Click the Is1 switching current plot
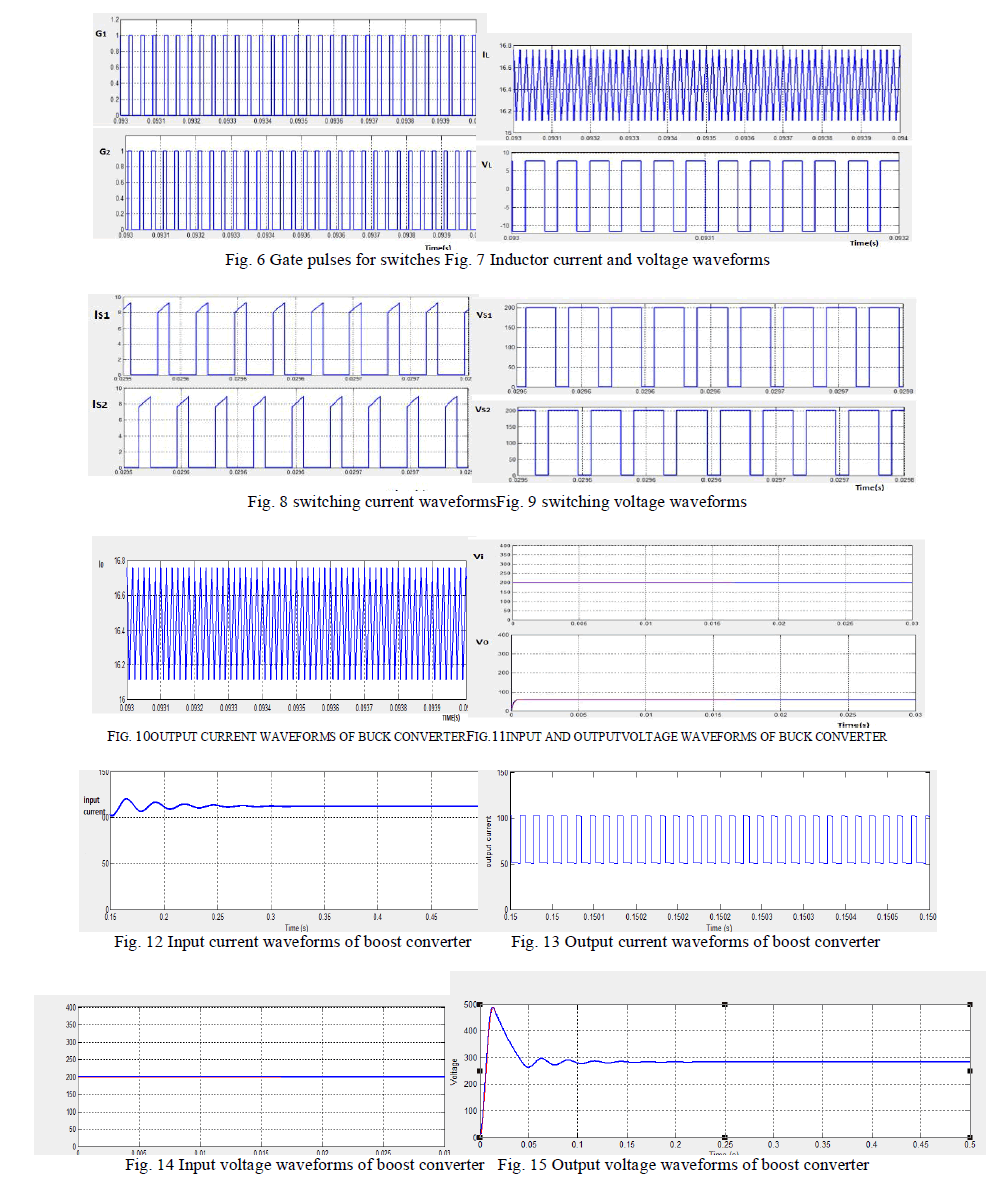Viewport: 990px width, 1187px height. pyautogui.click(x=297, y=339)
